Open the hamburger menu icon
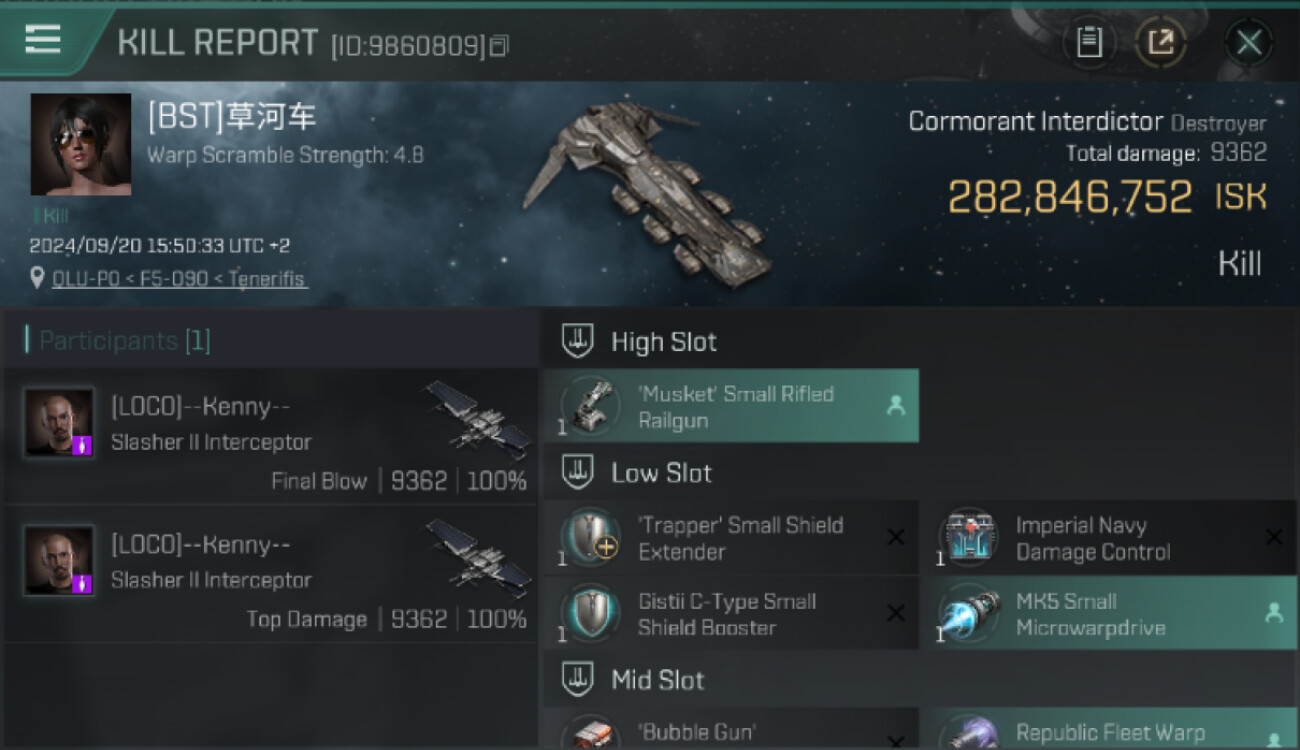This screenshot has width=1300, height=750. coord(43,40)
